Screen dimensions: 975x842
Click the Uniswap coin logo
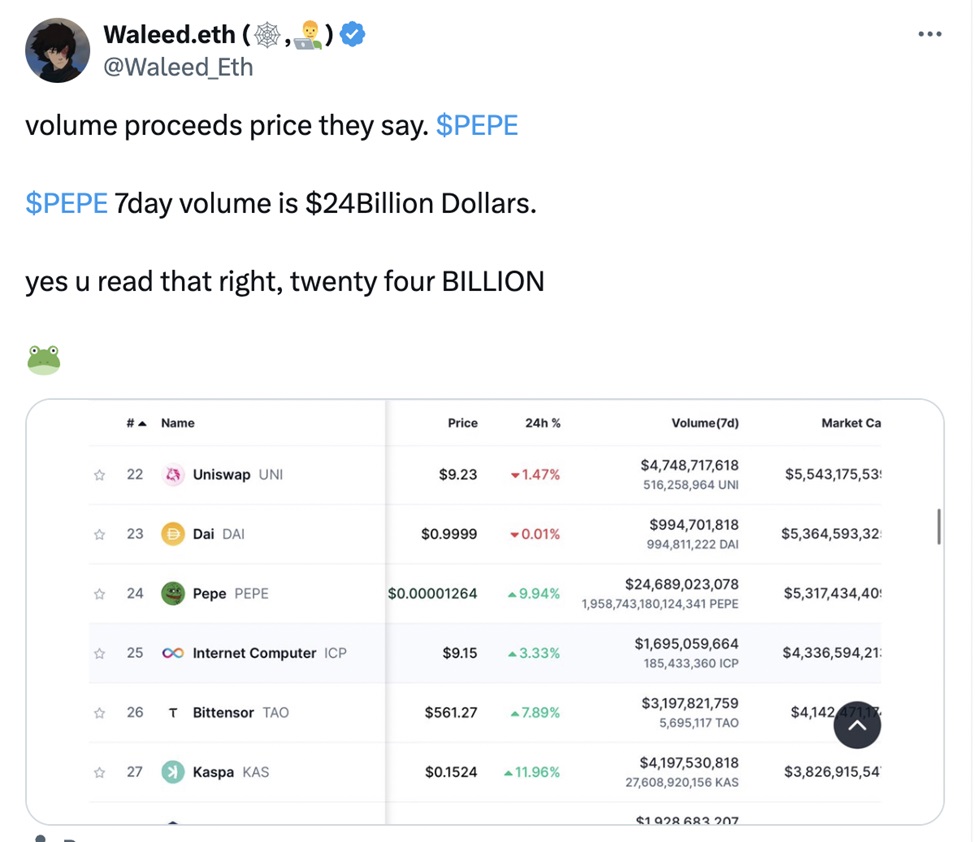tap(173, 474)
